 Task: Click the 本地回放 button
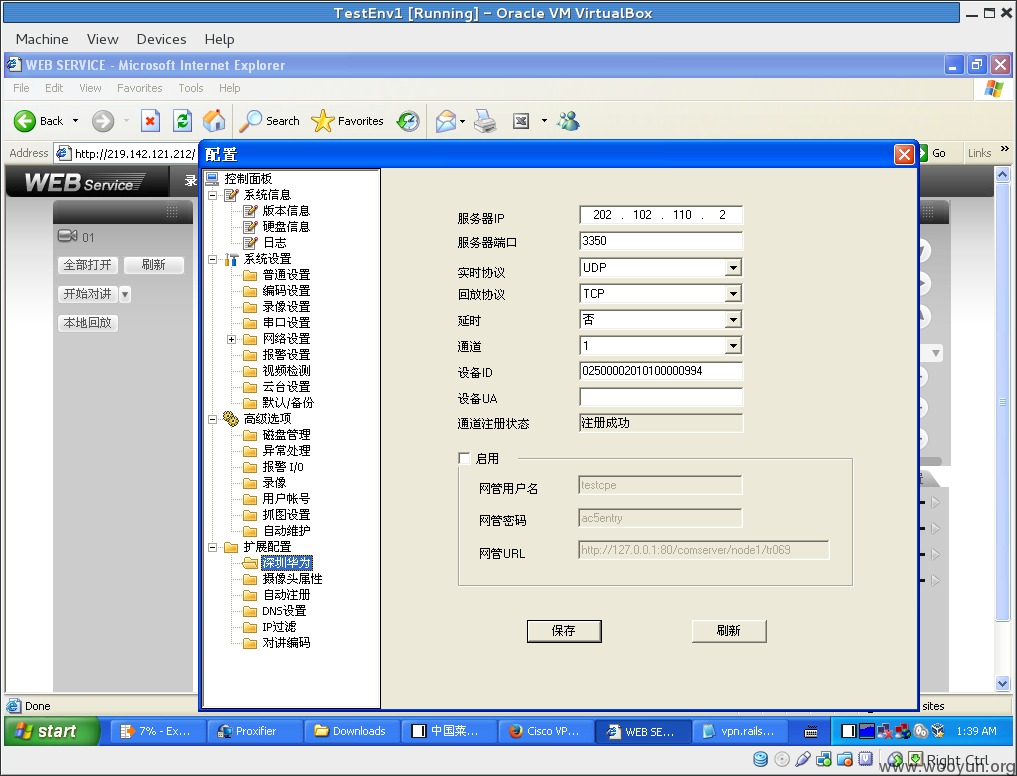coord(88,322)
